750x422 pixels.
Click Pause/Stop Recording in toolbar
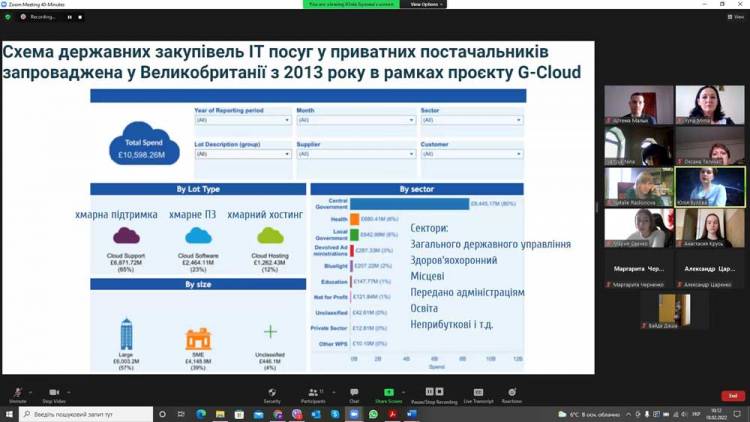(434, 393)
